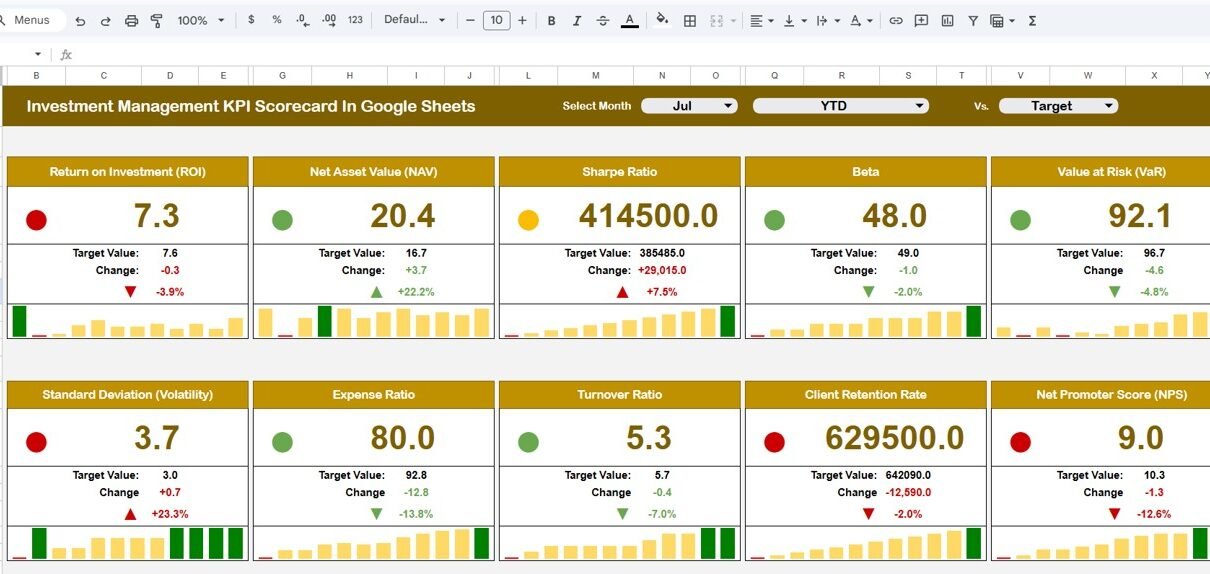Open the Vs. Target dropdown
This screenshot has height=574, width=1210.
point(1058,106)
